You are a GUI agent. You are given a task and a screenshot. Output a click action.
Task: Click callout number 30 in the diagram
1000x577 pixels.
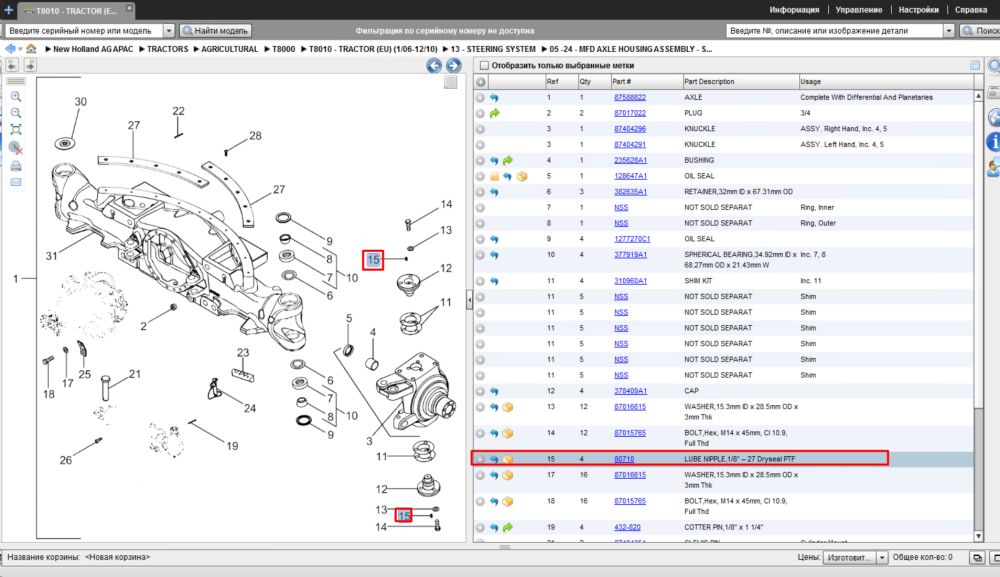(80, 101)
